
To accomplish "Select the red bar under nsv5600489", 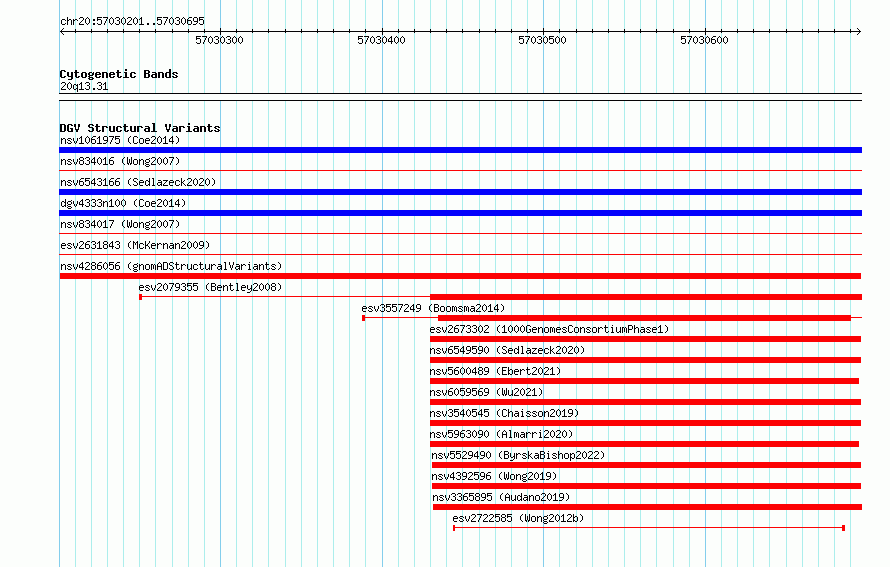I will [644, 381].
